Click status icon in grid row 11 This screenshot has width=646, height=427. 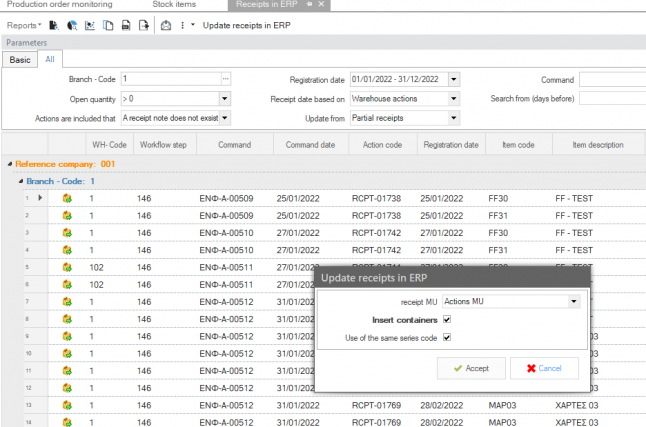pos(67,371)
